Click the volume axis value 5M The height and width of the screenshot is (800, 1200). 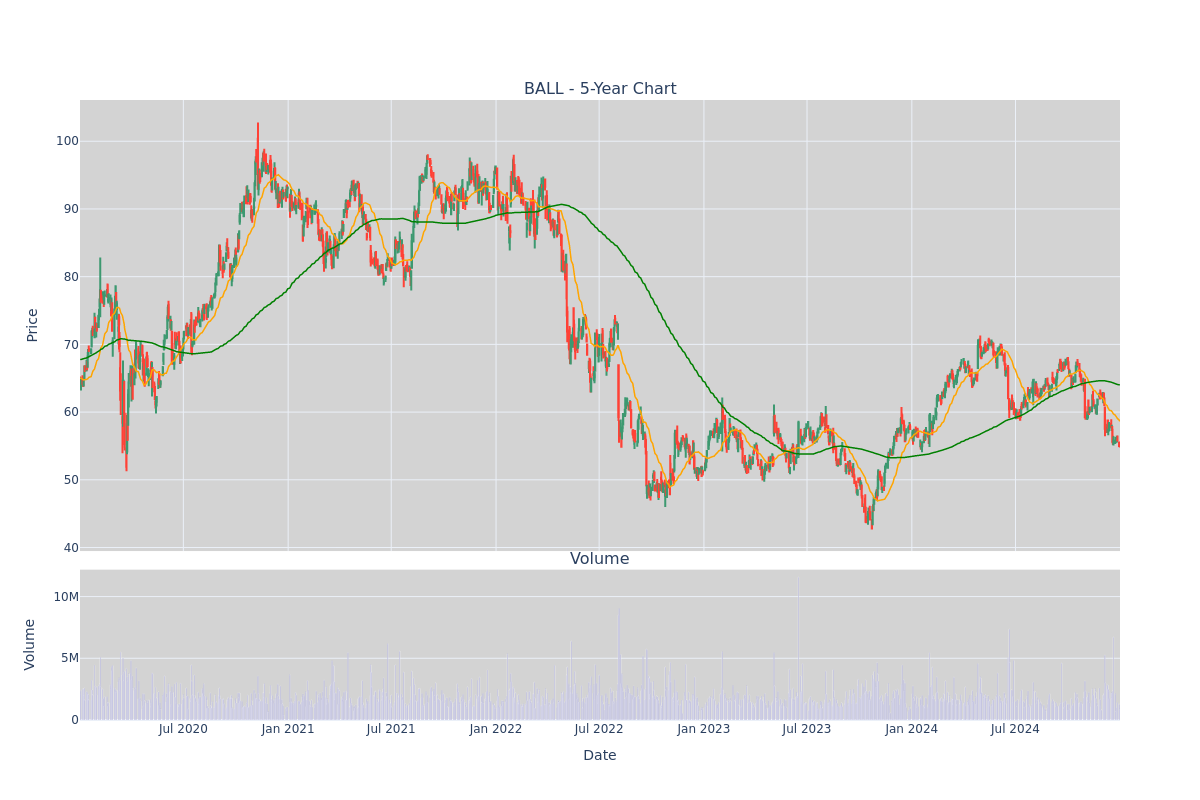click(69, 658)
